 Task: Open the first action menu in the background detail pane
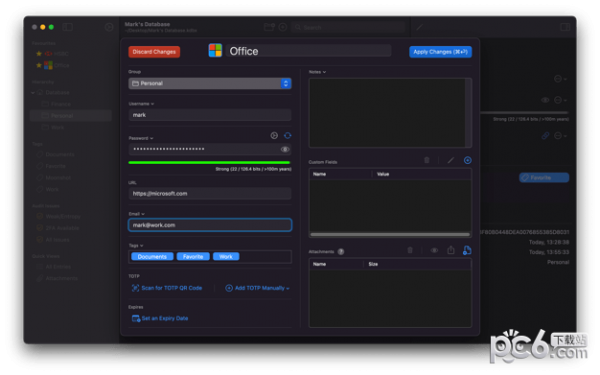click(x=560, y=79)
